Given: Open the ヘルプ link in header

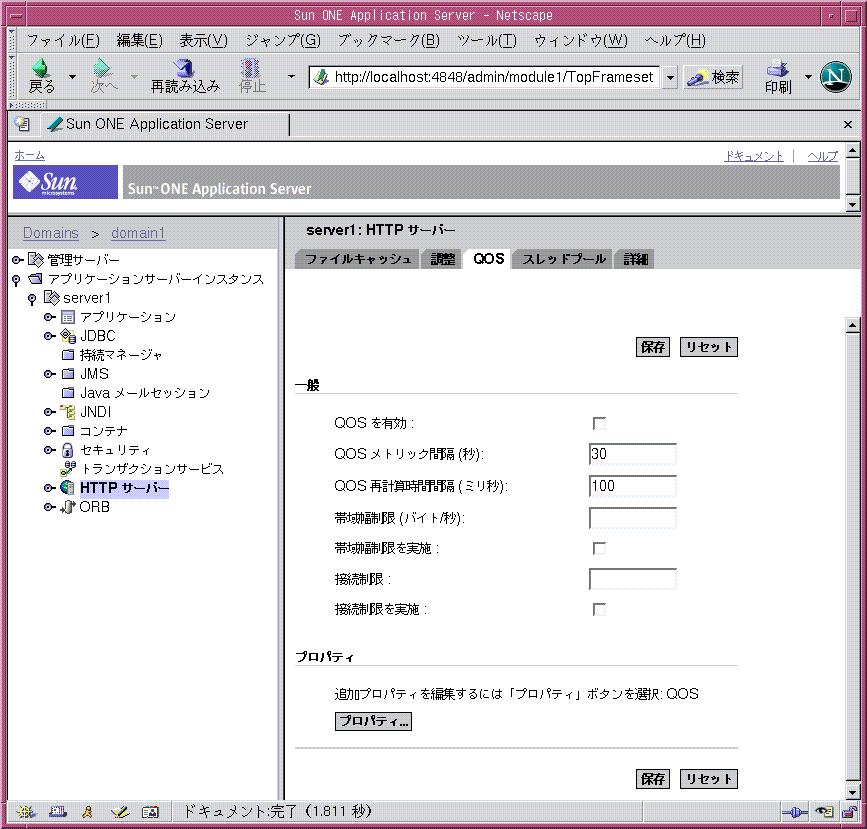Looking at the screenshot, I should click(x=822, y=157).
